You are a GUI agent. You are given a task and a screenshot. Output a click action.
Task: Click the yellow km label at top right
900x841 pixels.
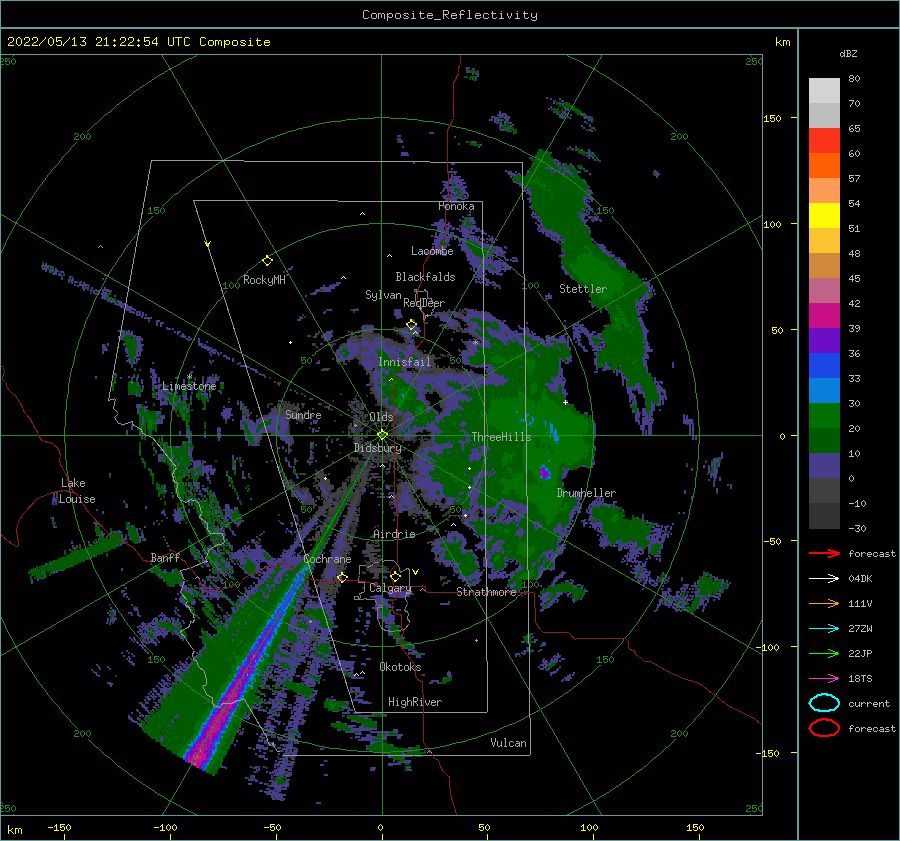point(782,42)
